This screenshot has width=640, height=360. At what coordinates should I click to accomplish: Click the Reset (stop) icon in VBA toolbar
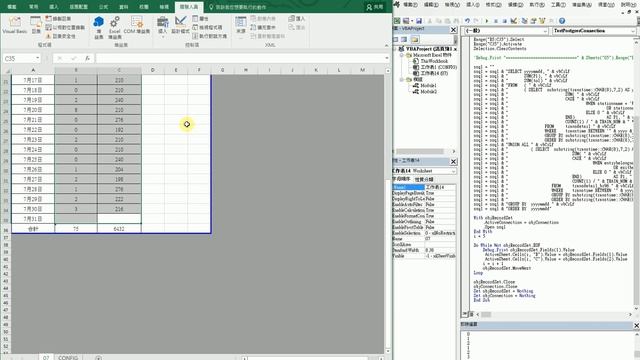tap(504, 20)
